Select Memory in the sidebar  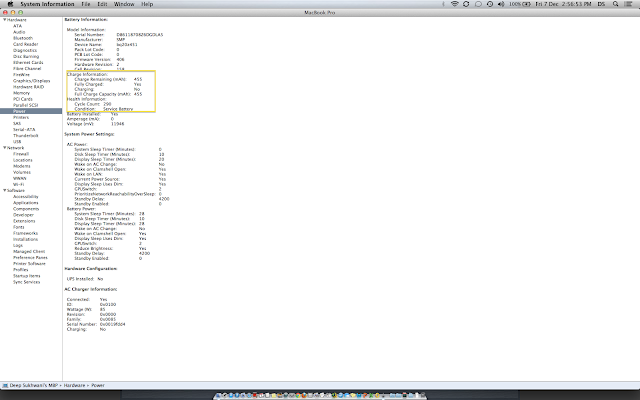[22, 93]
